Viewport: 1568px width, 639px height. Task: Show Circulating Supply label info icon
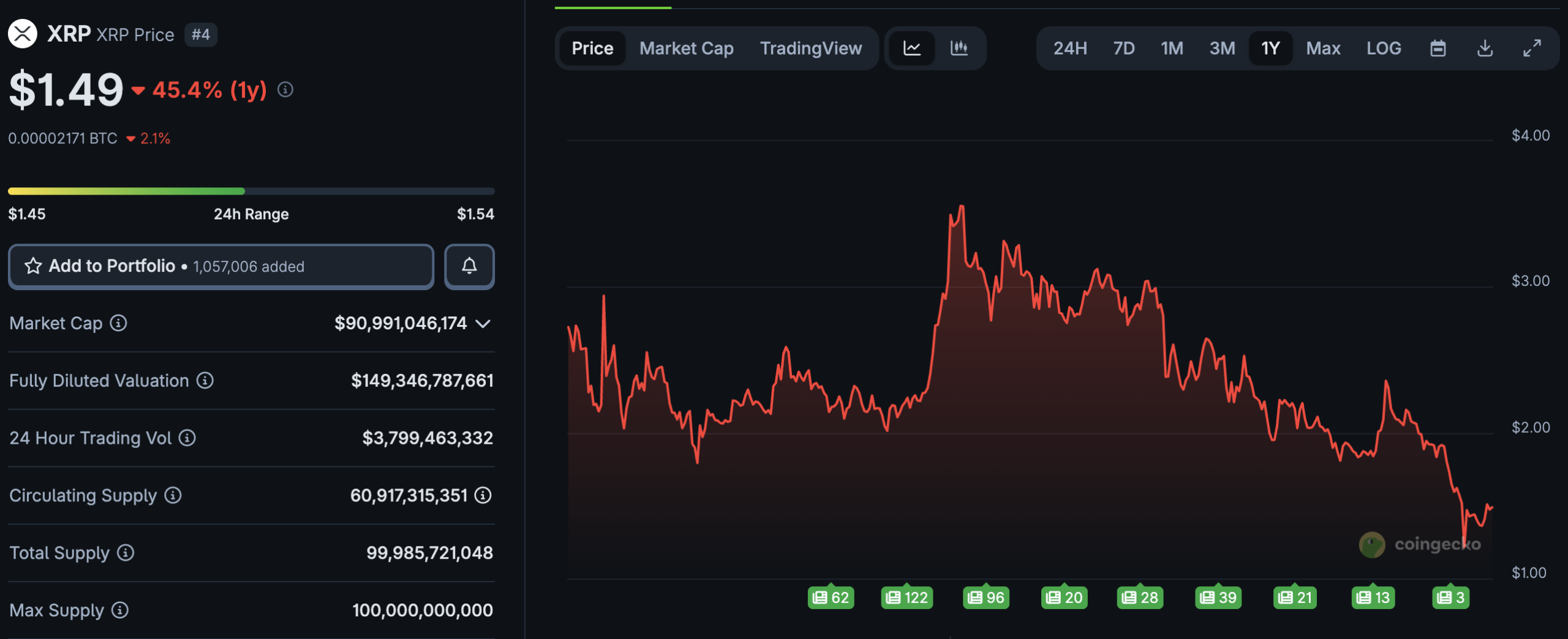pos(173,495)
